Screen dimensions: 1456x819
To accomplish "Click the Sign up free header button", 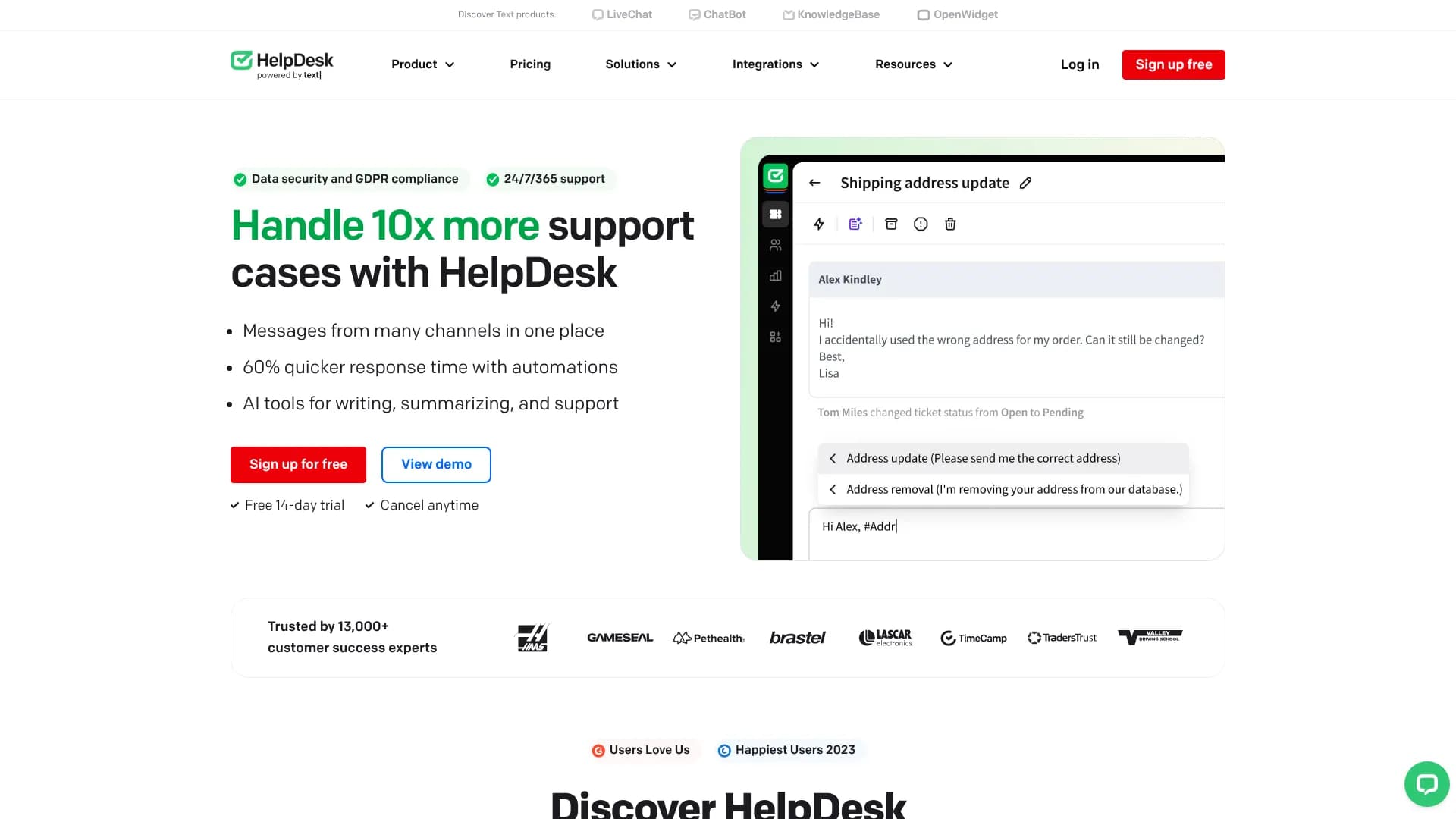I will (1173, 64).
